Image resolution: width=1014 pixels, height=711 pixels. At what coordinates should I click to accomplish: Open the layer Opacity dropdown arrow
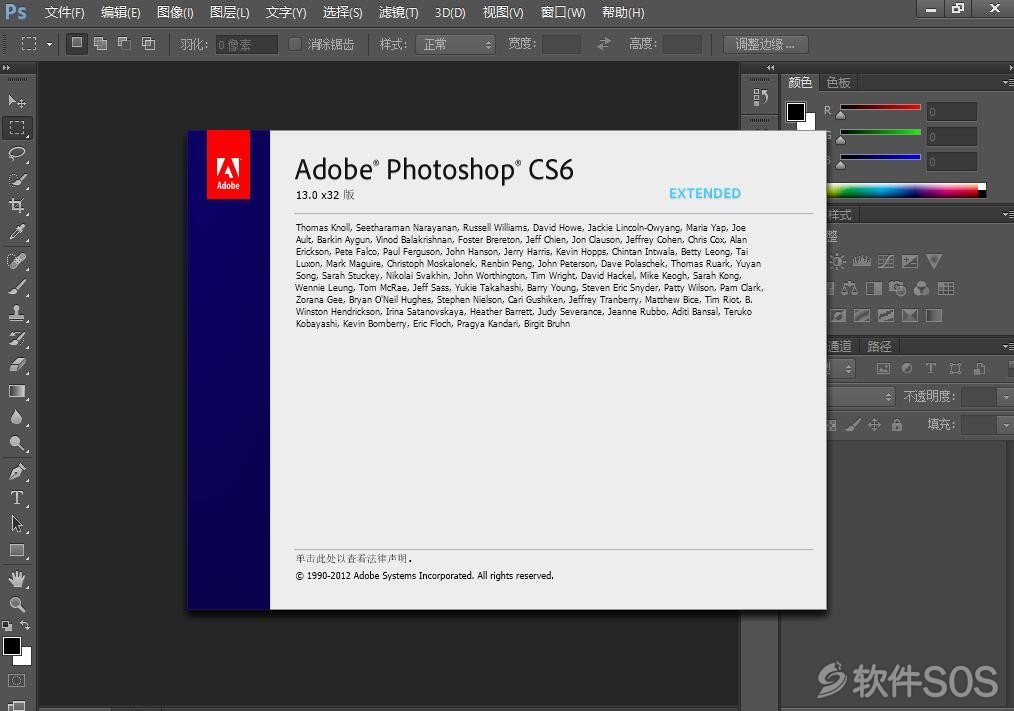click(1006, 397)
